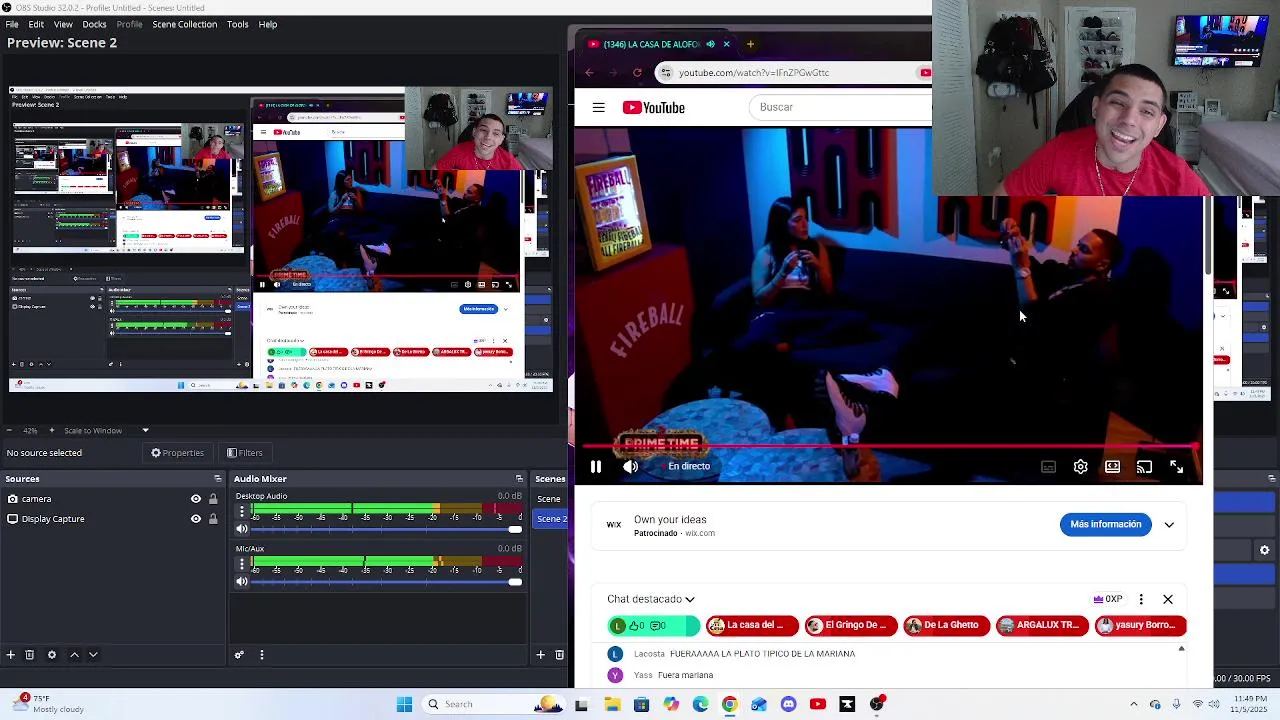Pause the YouTube live video
The width and height of the screenshot is (1280, 720).
pos(596,467)
